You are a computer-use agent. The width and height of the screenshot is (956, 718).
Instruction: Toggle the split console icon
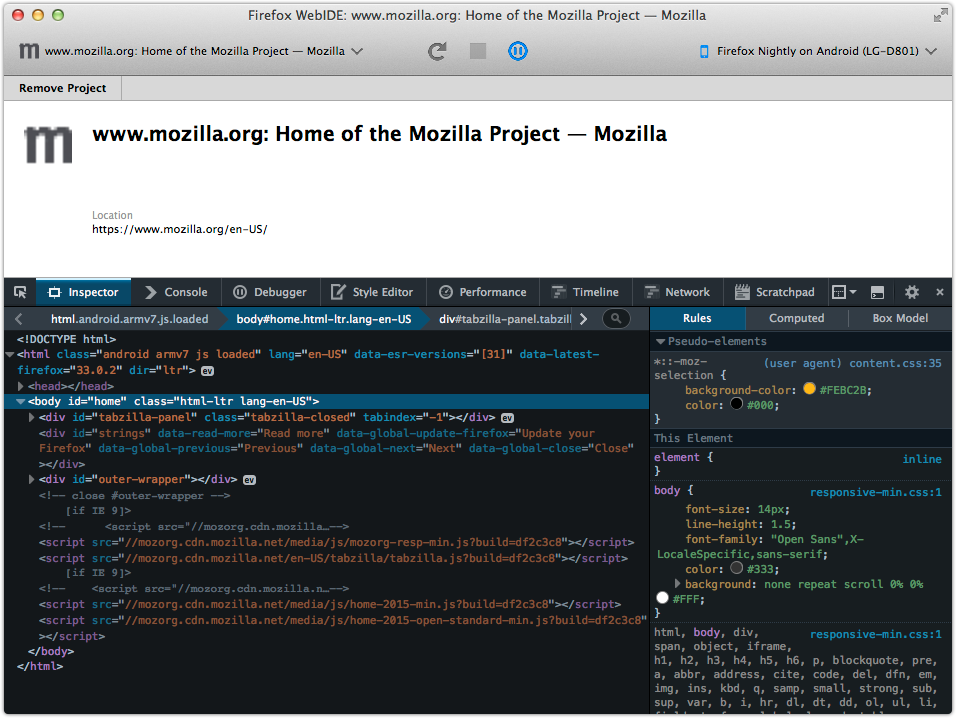pos(877,293)
